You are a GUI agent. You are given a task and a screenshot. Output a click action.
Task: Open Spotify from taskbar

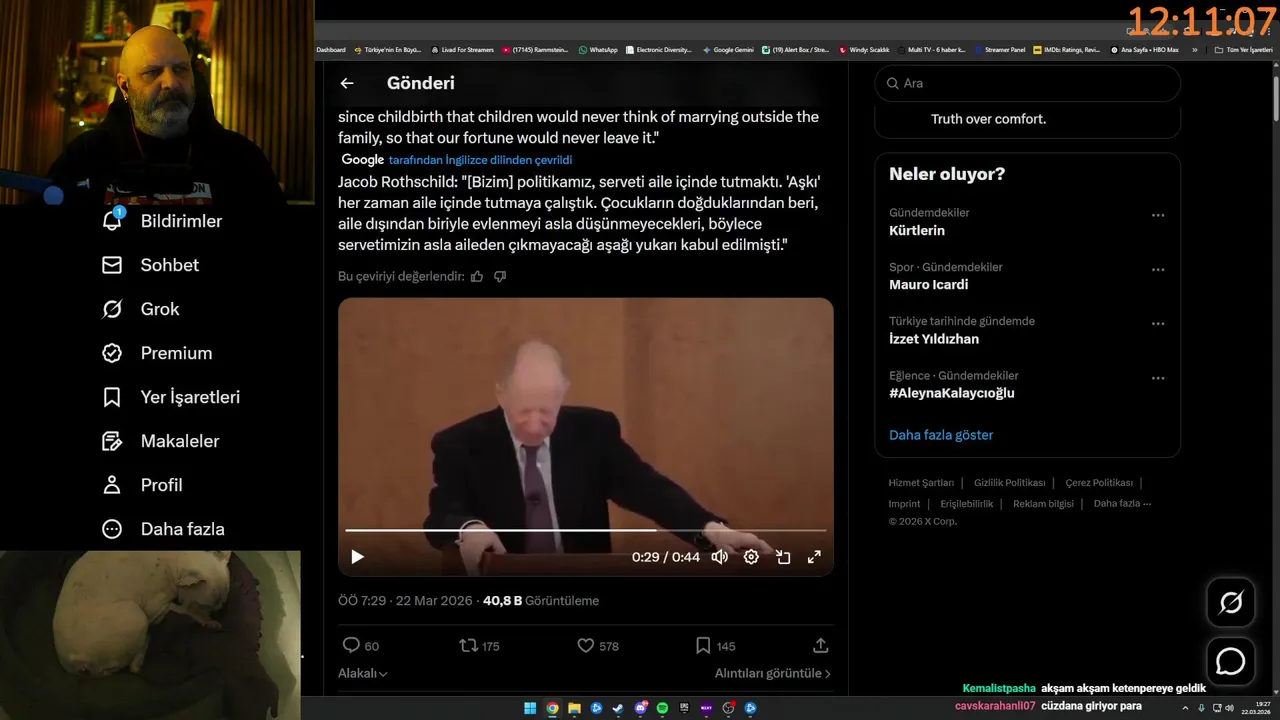(x=662, y=708)
